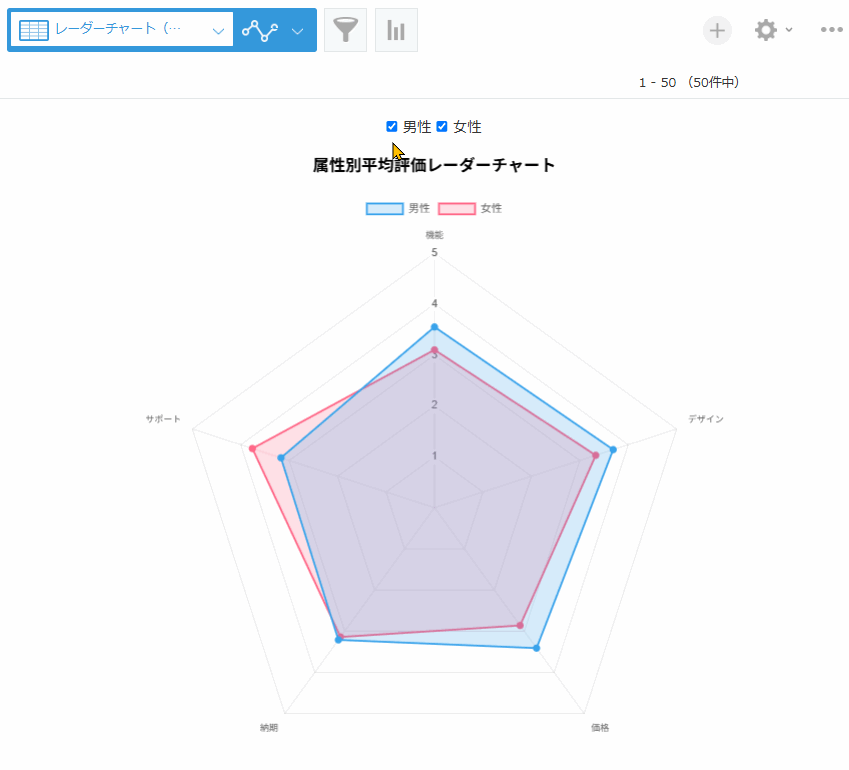Select the blue 価格 data point

point(537,648)
